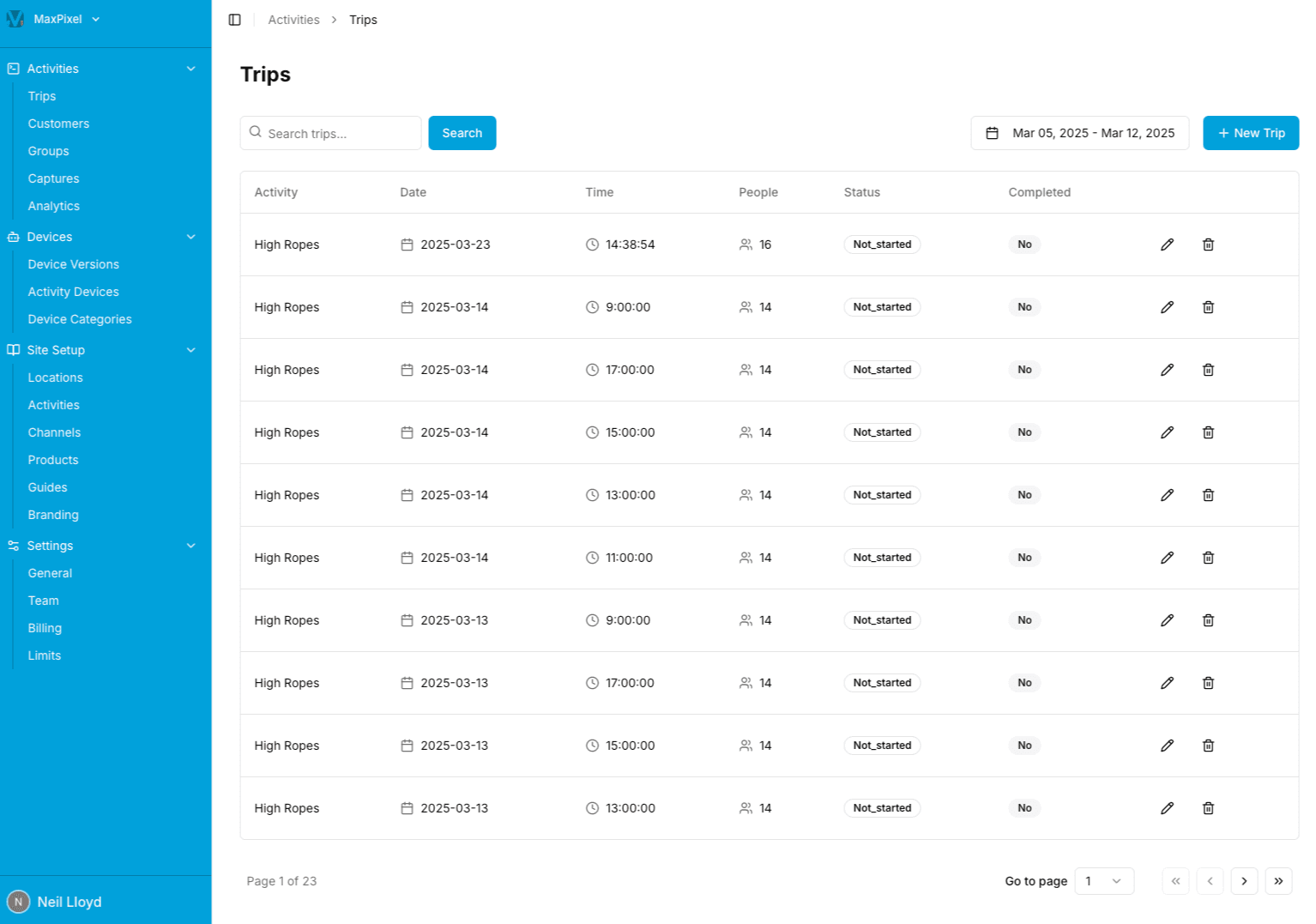
Task: Navigate to Device Versions
Action: [73, 264]
